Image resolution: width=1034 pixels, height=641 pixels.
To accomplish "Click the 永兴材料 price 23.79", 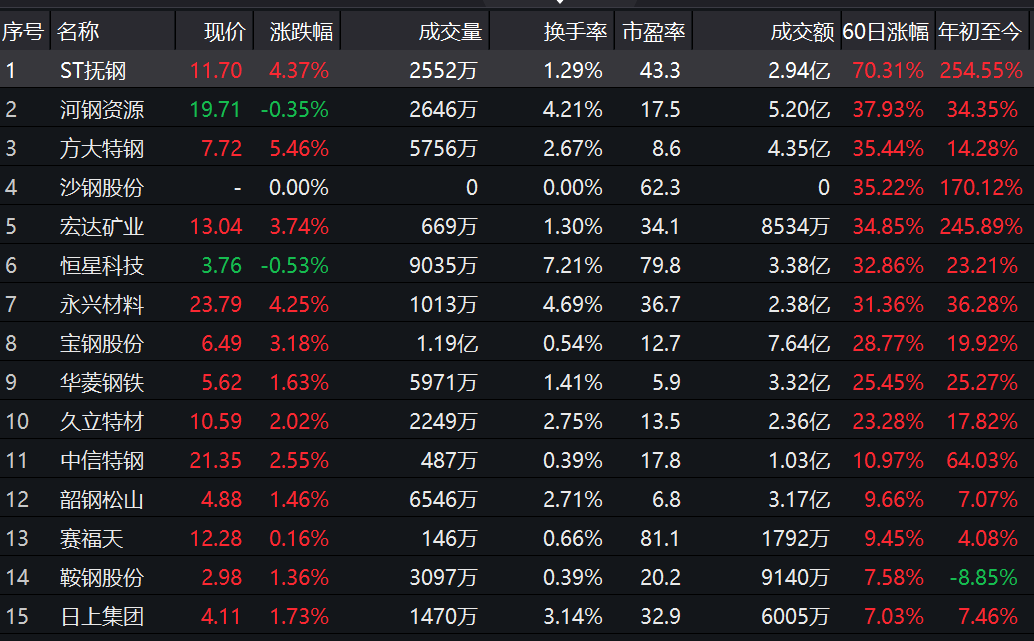I will pos(215,305).
